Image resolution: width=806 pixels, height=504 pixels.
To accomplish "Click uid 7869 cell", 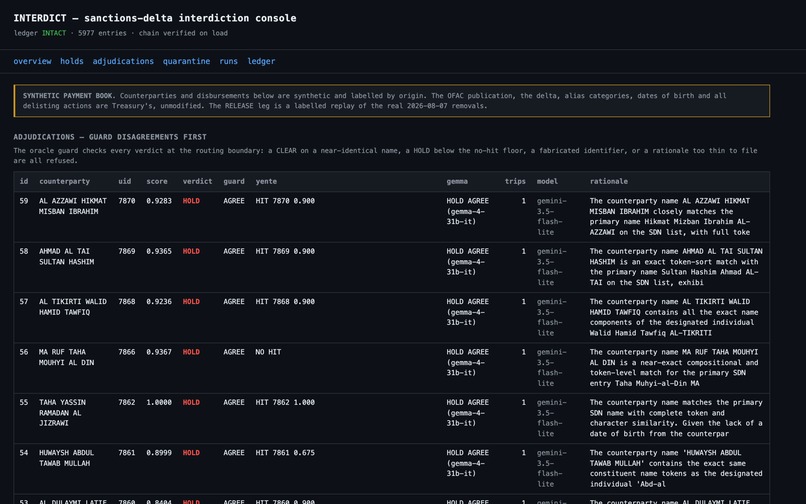I will [126, 251].
